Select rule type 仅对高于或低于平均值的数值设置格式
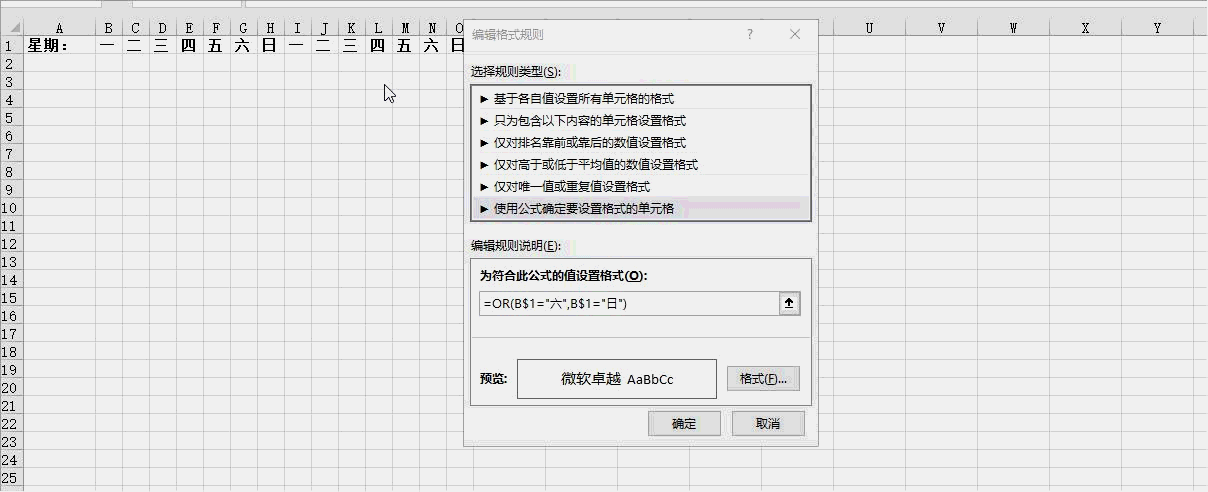This screenshot has height=492, width=1208. (x=640, y=165)
